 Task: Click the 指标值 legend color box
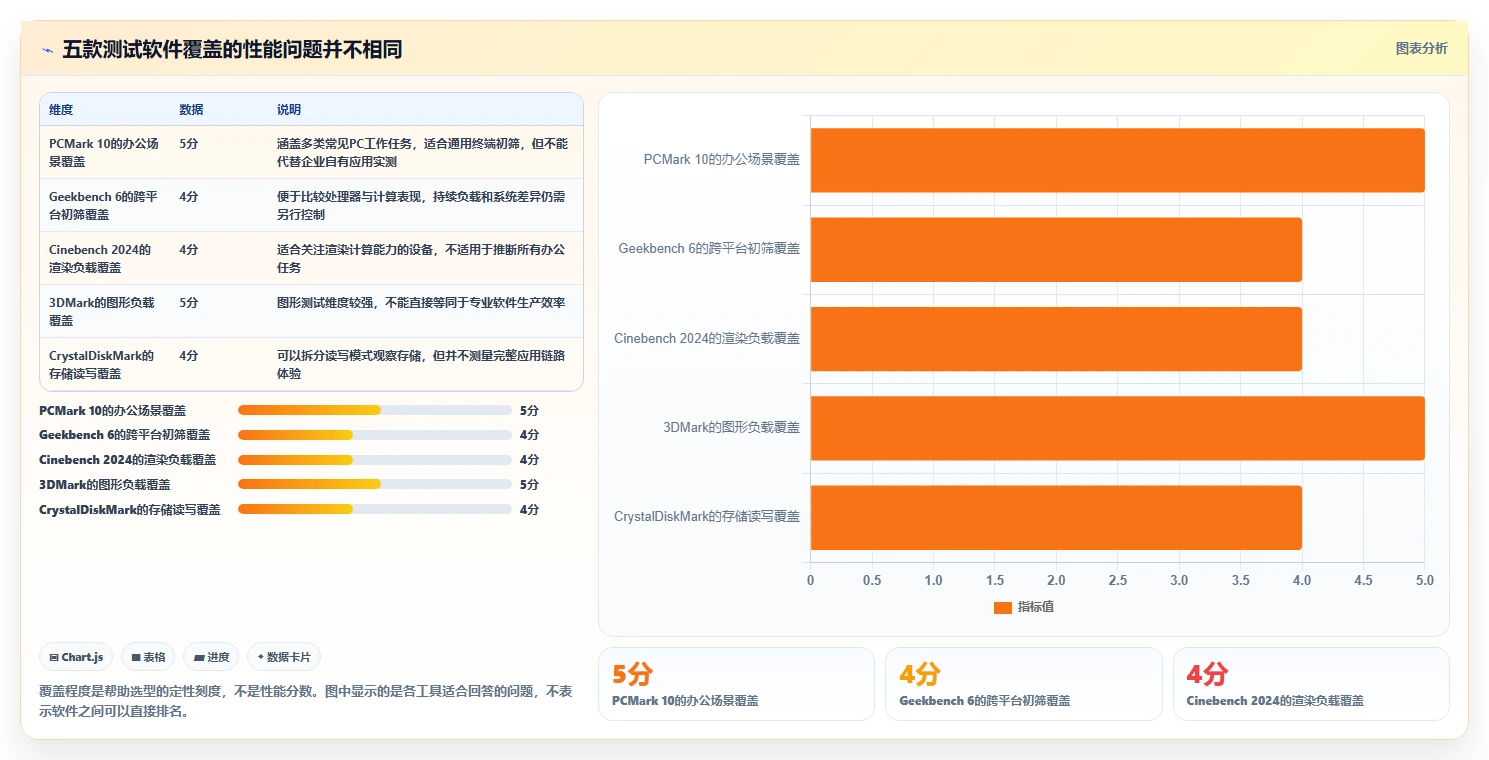pos(1003,608)
